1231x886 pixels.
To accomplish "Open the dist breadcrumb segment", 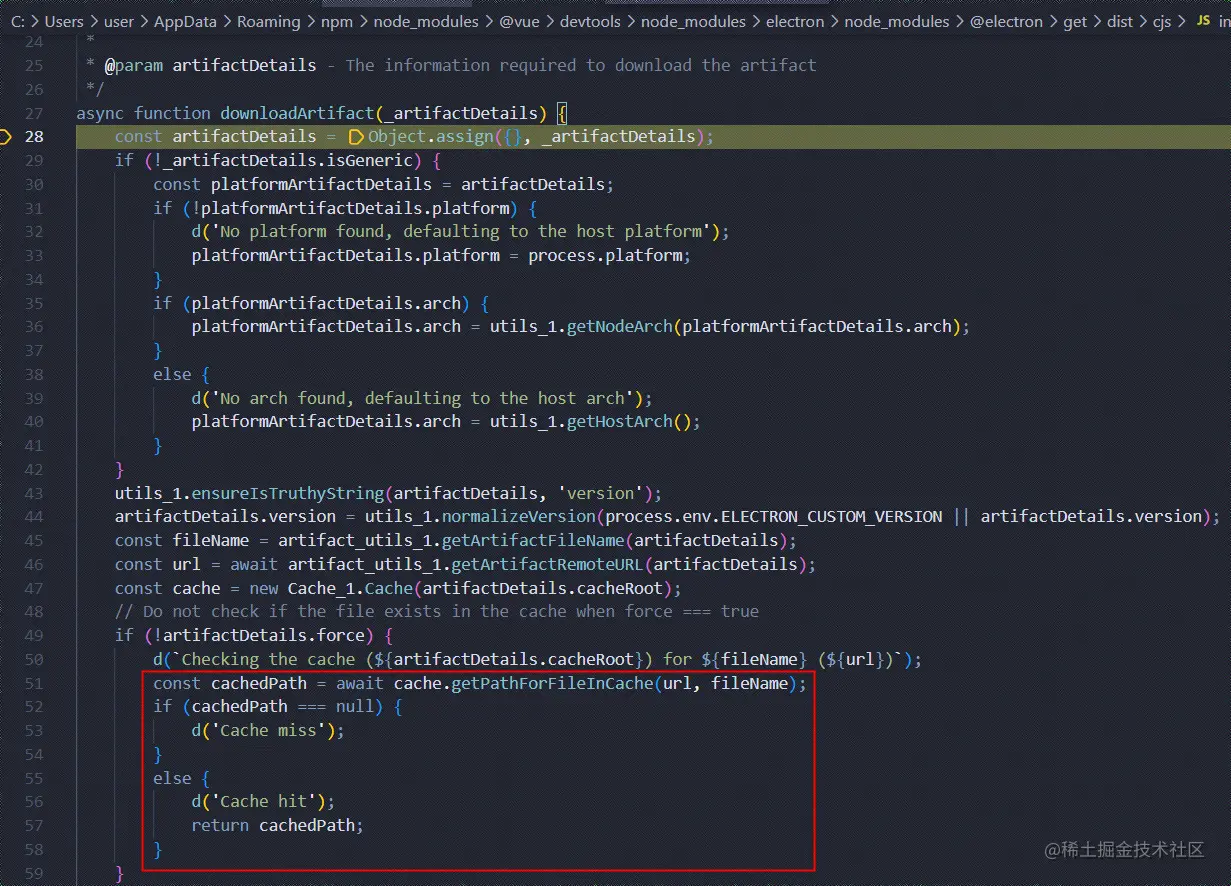I will 1120,21.
